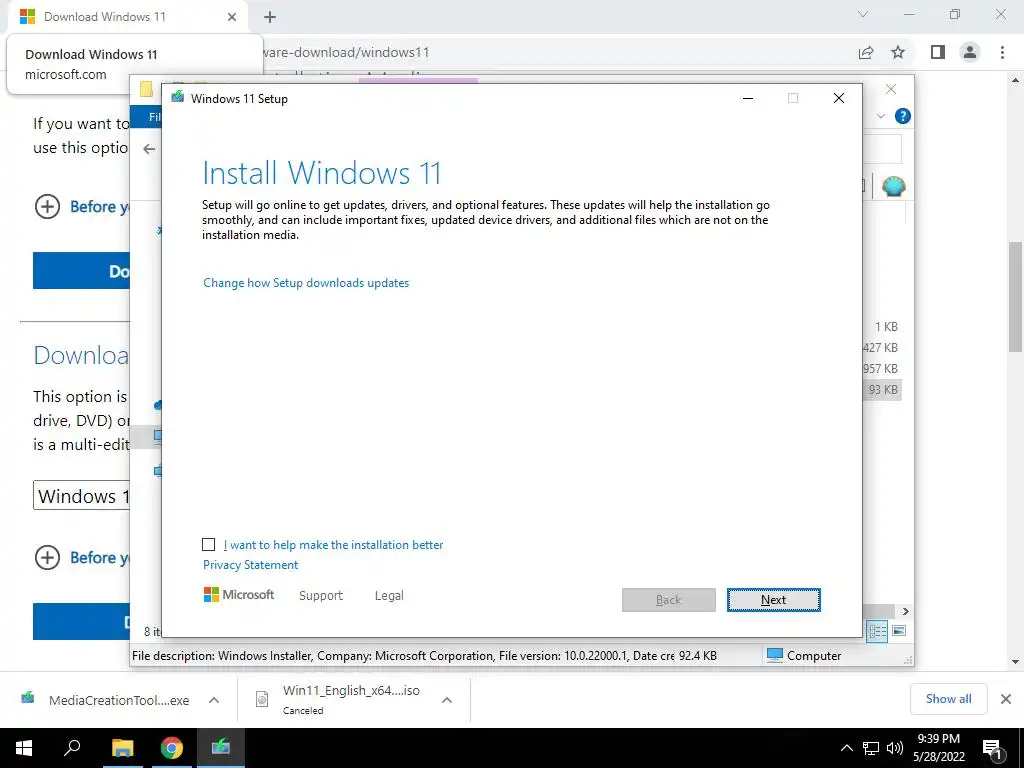Image resolution: width=1024 pixels, height=768 pixels.
Task: Click the back arrow in File Explorer
Action: pos(149,149)
